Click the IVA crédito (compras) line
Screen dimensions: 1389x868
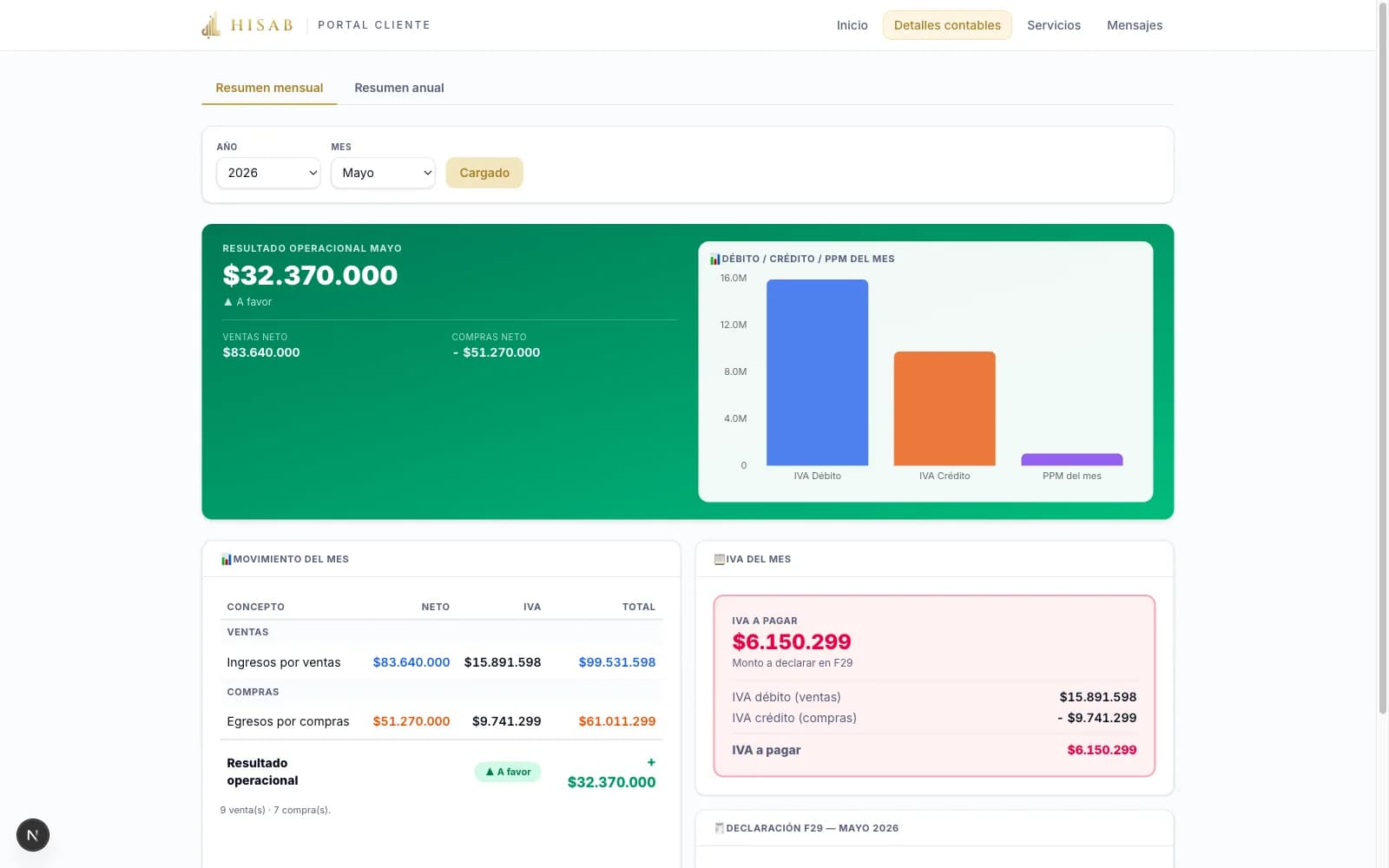934,718
